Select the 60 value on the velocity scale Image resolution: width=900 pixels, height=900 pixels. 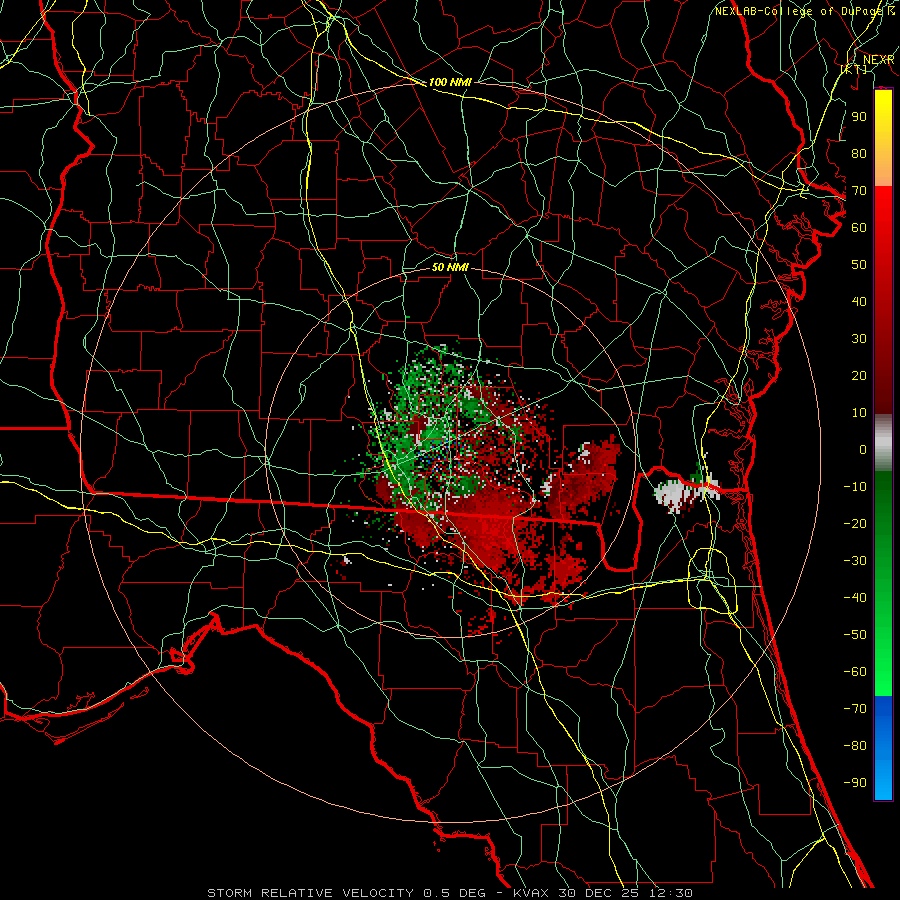pos(859,227)
